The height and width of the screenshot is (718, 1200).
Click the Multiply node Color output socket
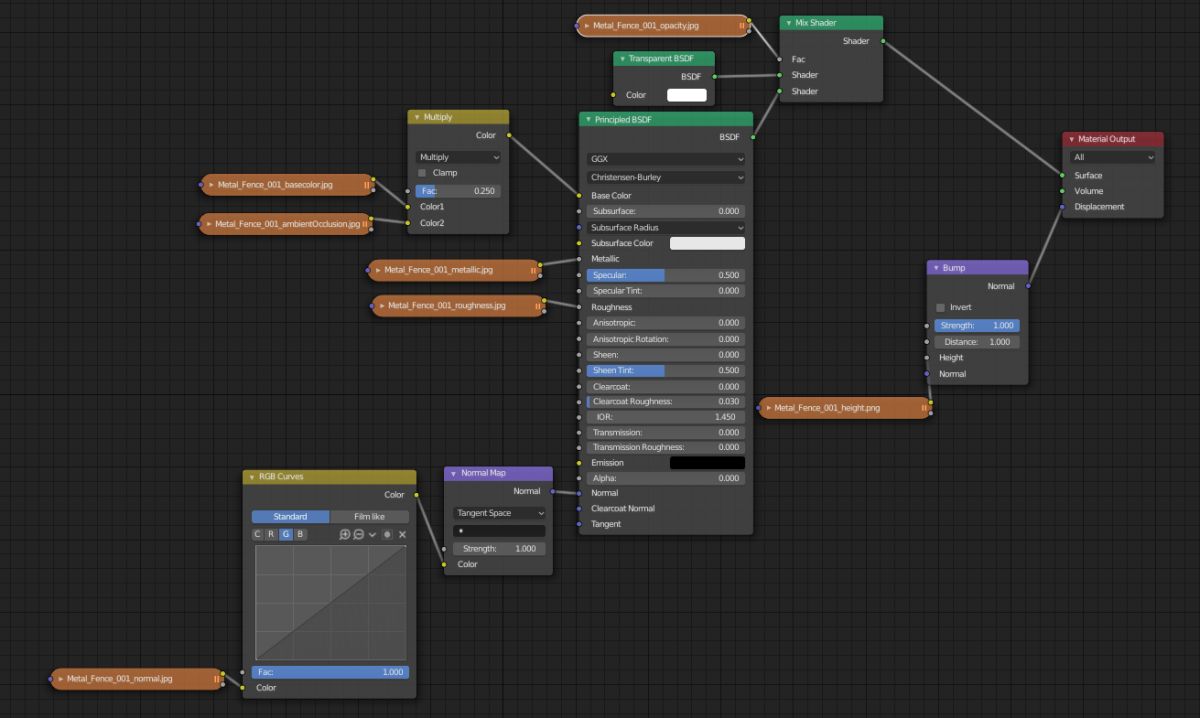click(509, 135)
